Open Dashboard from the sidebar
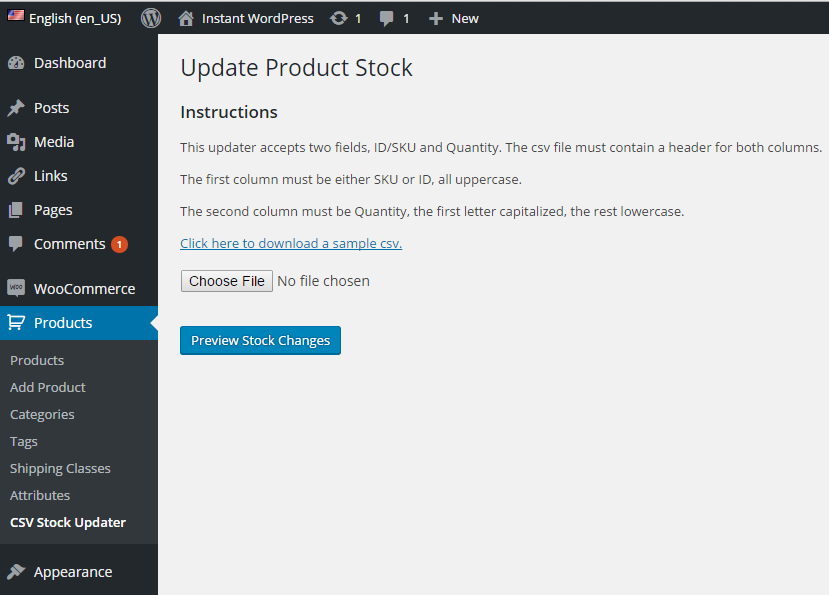 (x=69, y=63)
